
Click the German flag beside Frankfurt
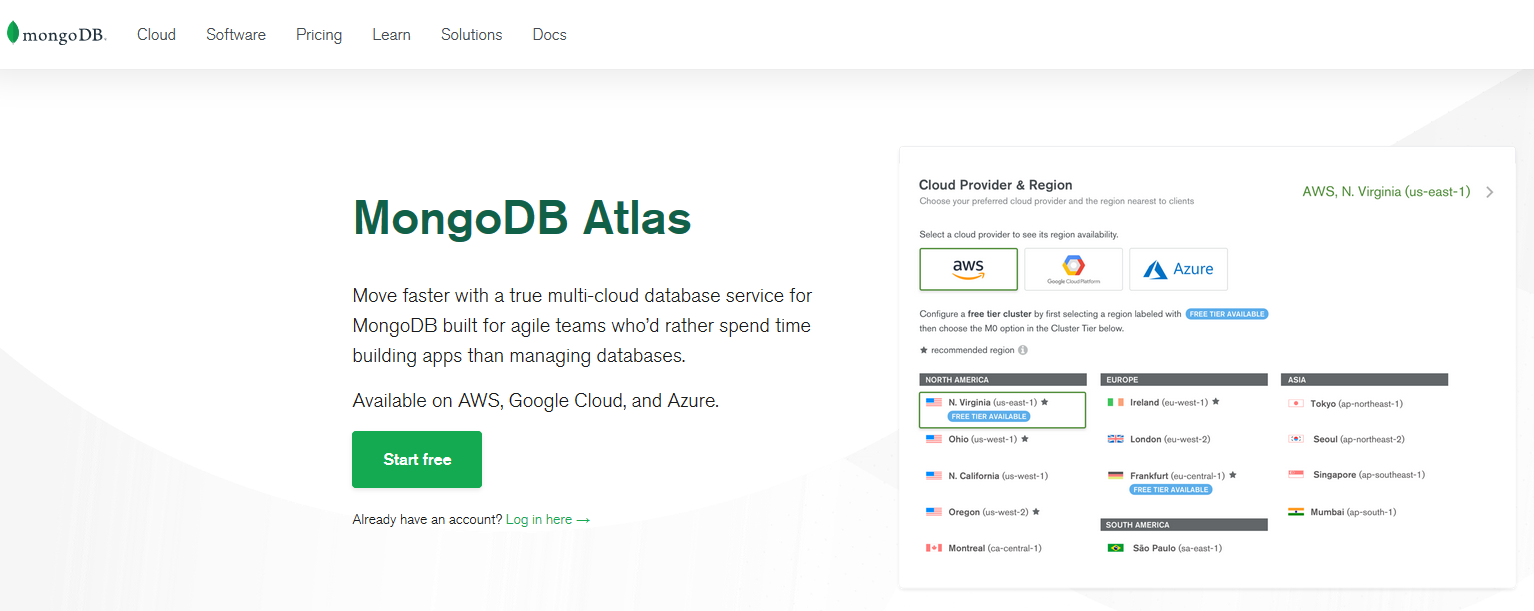click(1115, 476)
